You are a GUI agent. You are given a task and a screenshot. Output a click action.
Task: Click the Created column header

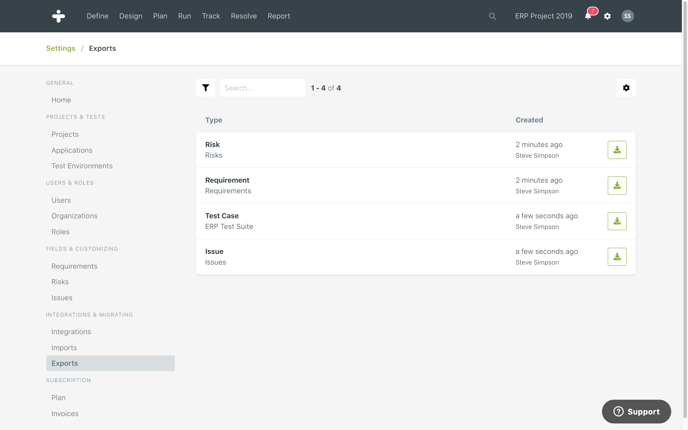(529, 120)
